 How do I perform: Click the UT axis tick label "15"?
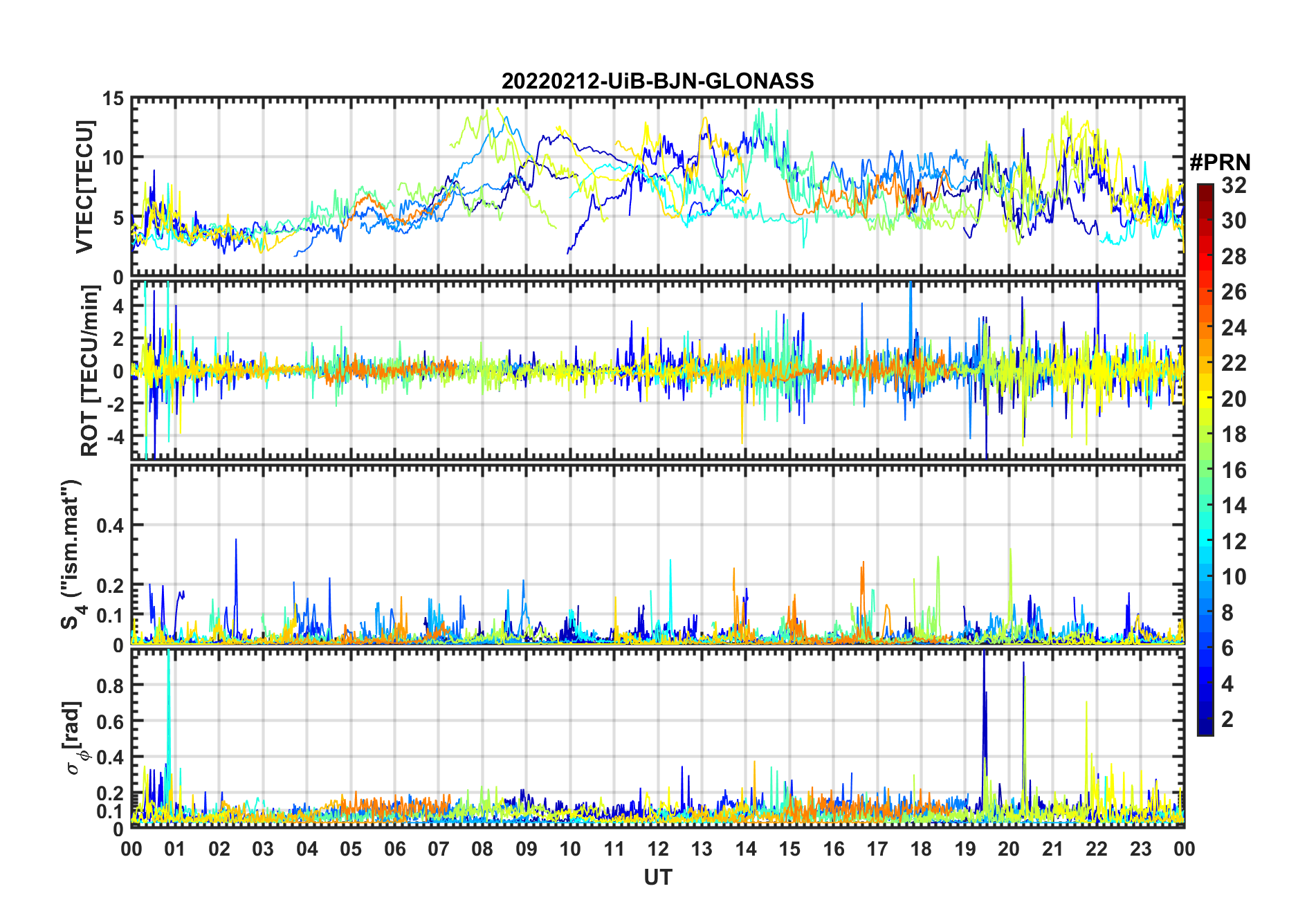[x=789, y=849]
